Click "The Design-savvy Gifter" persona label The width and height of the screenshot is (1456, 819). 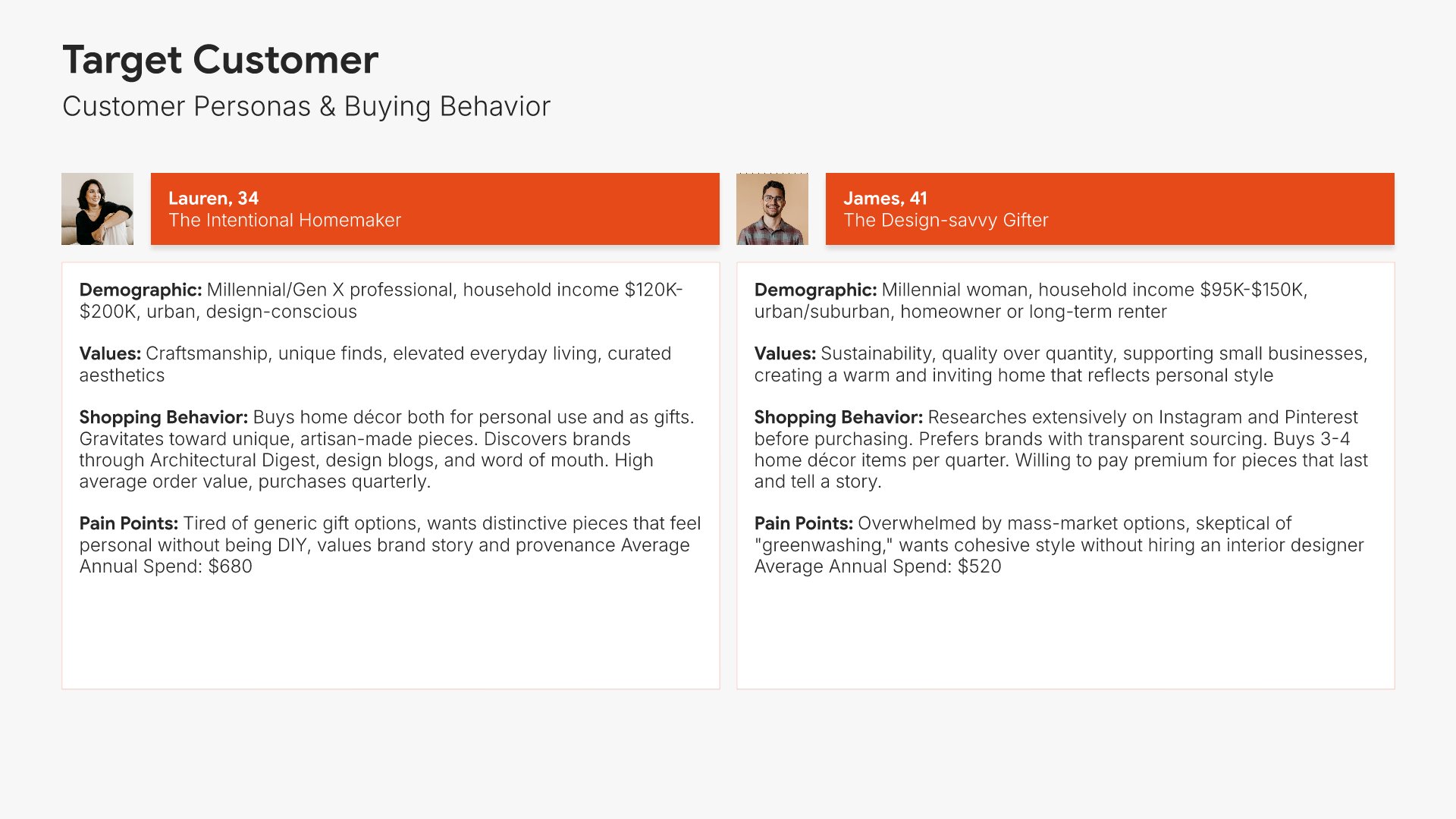click(946, 221)
